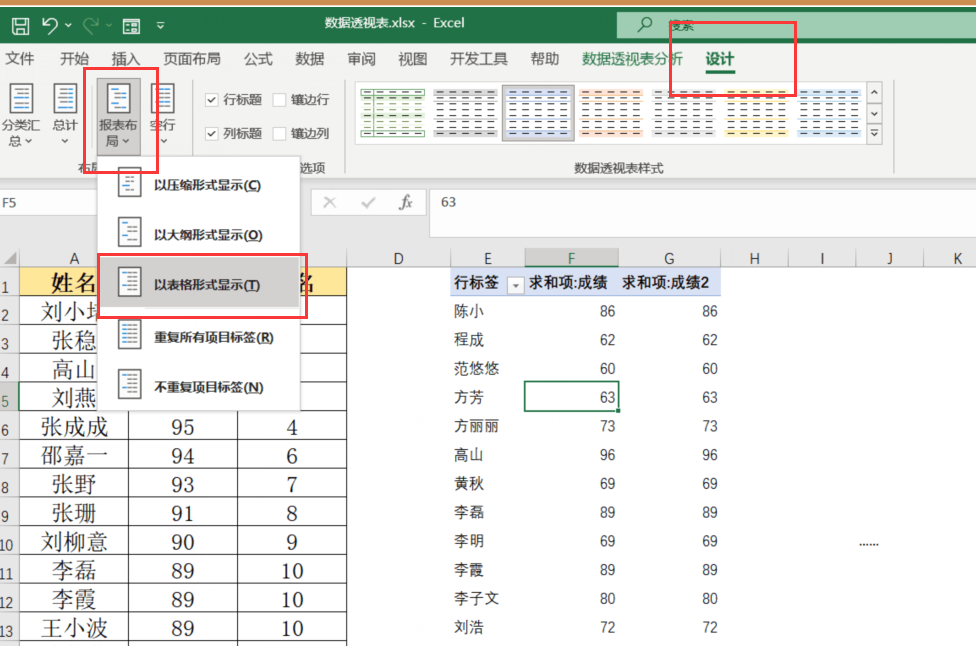Switch to the 开发工具 tab

(479, 59)
